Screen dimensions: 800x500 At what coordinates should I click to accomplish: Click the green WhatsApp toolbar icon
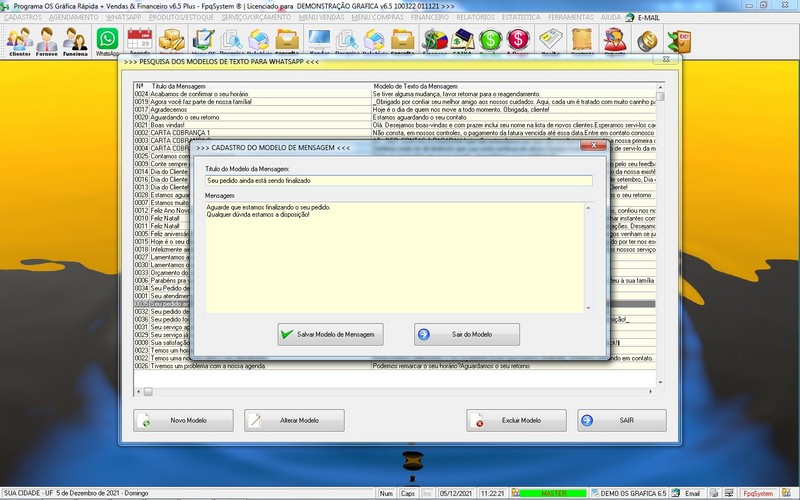(107, 41)
